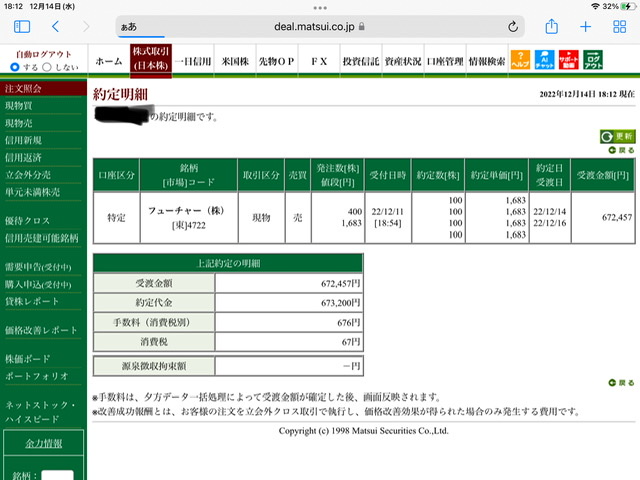Image resolution: width=640 pixels, height=480 pixels.
Task: Open the 資産状況 tab
Action: pyautogui.click(x=403, y=61)
